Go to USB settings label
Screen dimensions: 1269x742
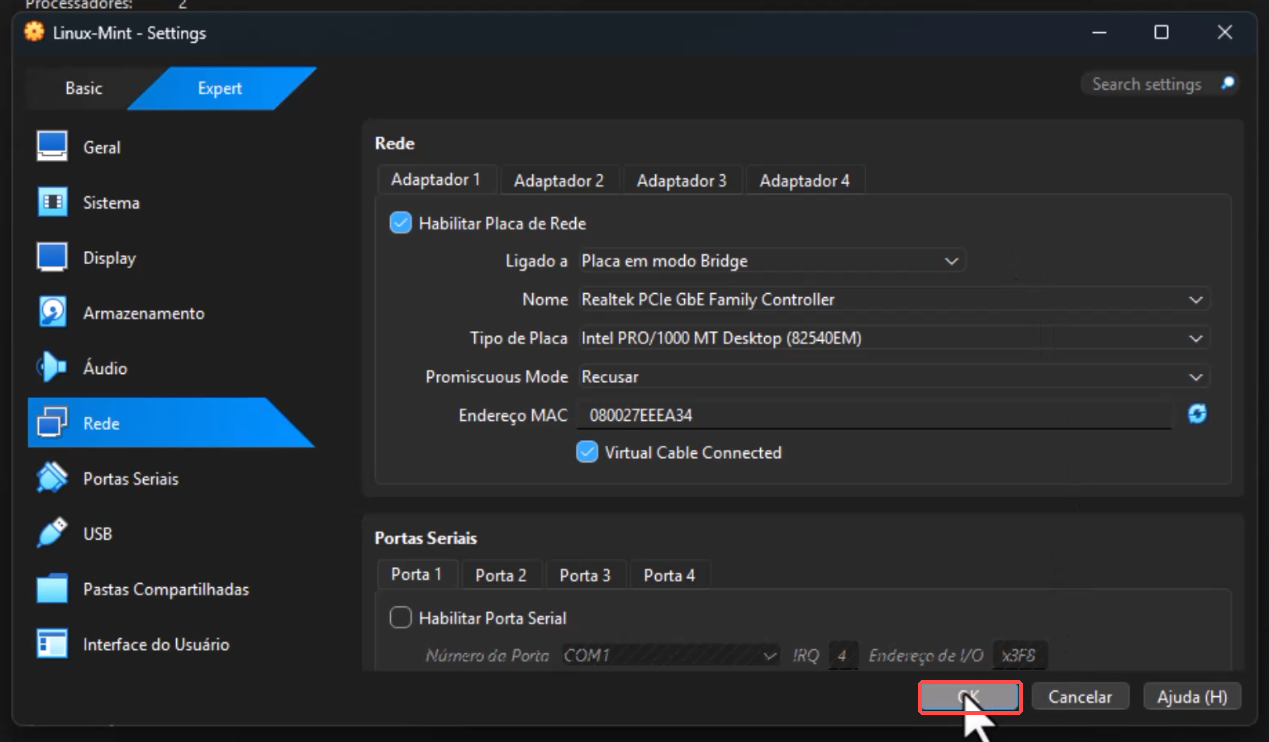click(x=98, y=534)
